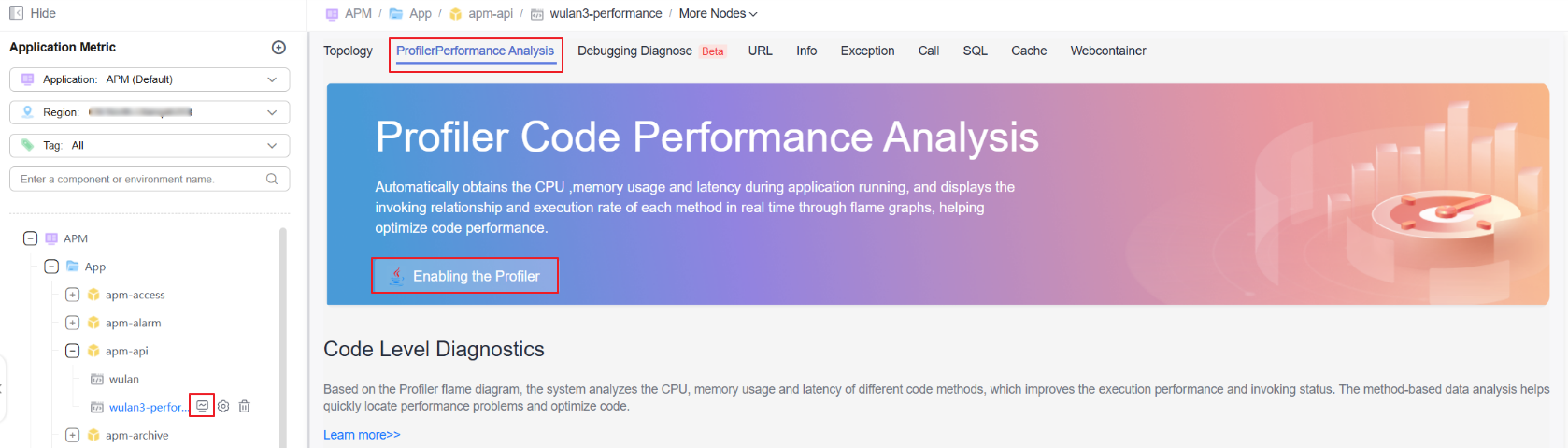This screenshot has width=1568, height=448.
Task: Delete wulan3-perfor node via trash icon
Action: tap(244, 406)
